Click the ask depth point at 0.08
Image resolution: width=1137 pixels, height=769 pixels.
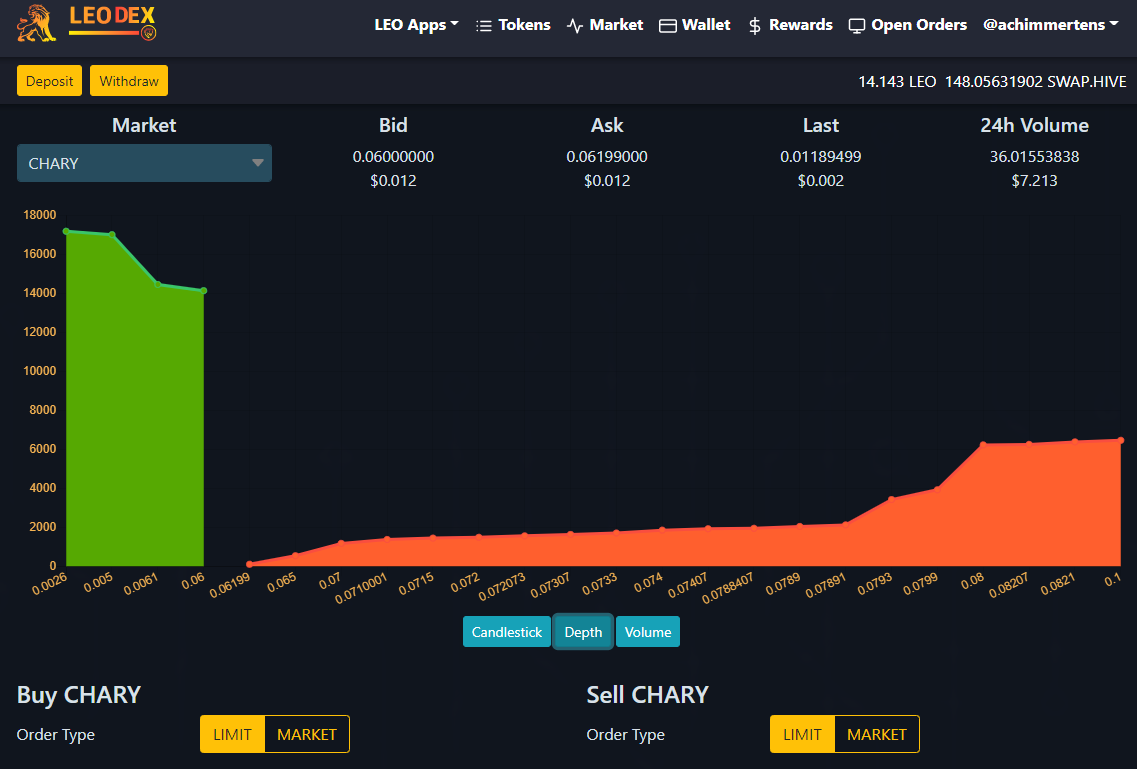point(984,444)
